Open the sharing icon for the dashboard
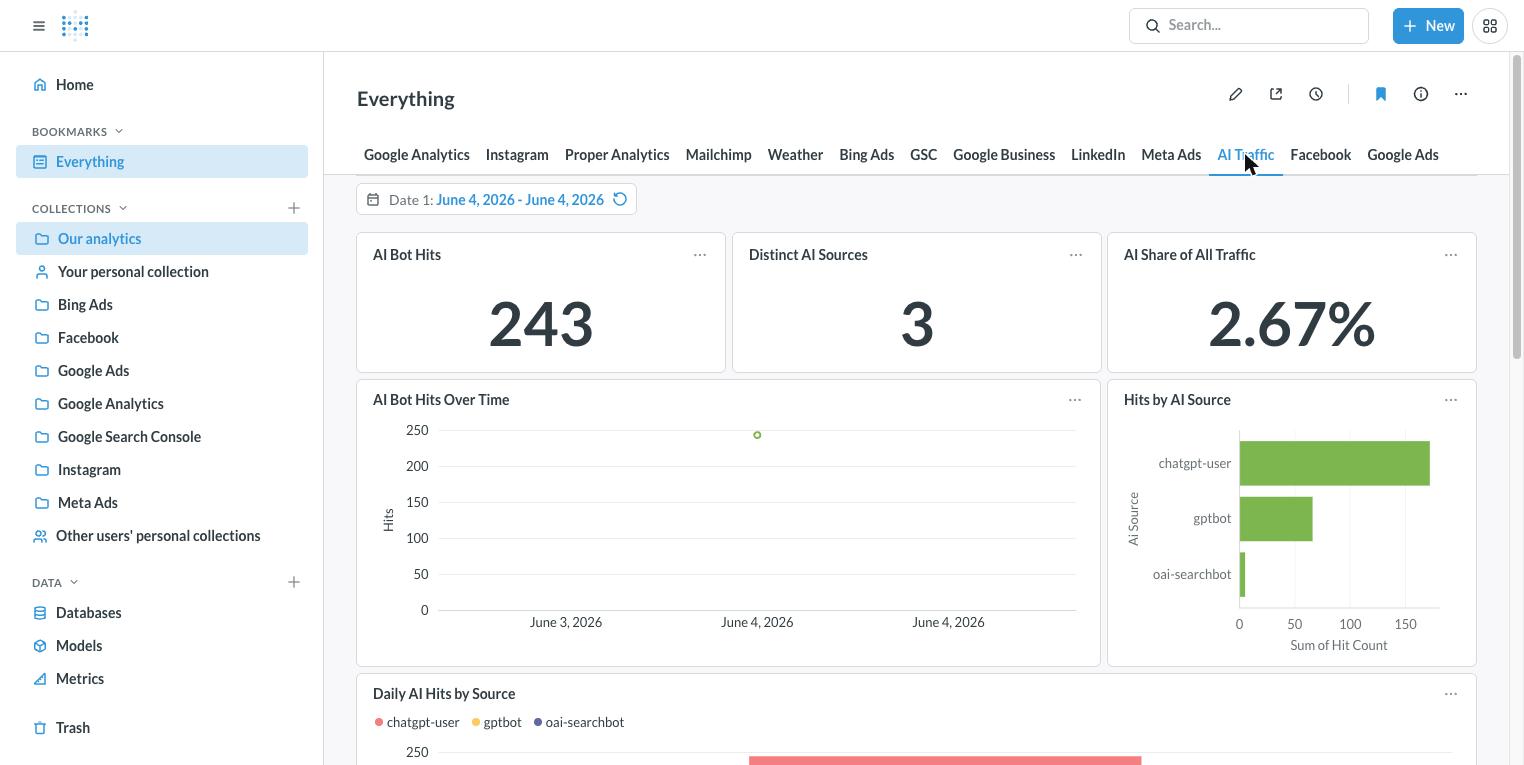 point(1276,94)
